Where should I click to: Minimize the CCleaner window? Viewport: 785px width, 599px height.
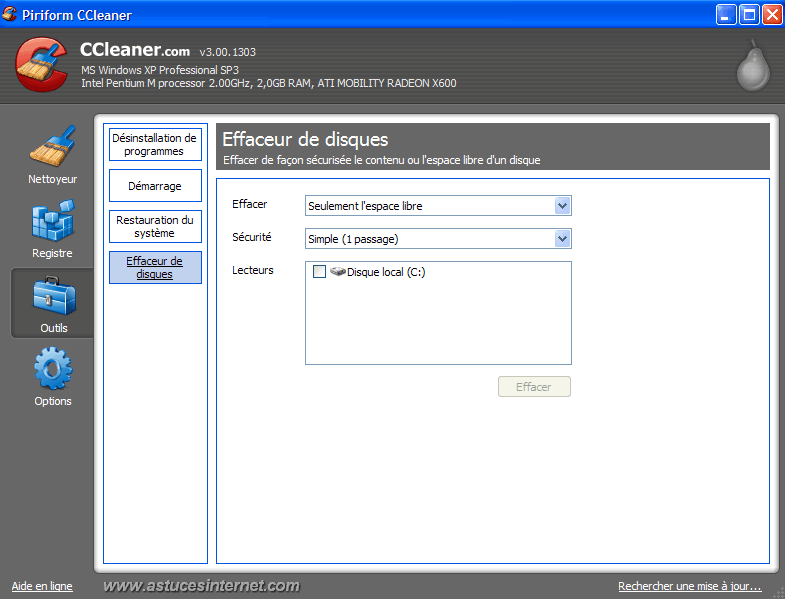726,15
